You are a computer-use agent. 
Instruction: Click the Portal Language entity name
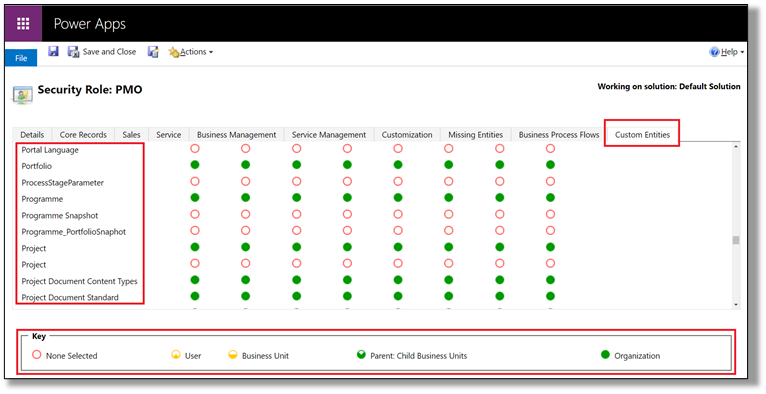coord(50,150)
